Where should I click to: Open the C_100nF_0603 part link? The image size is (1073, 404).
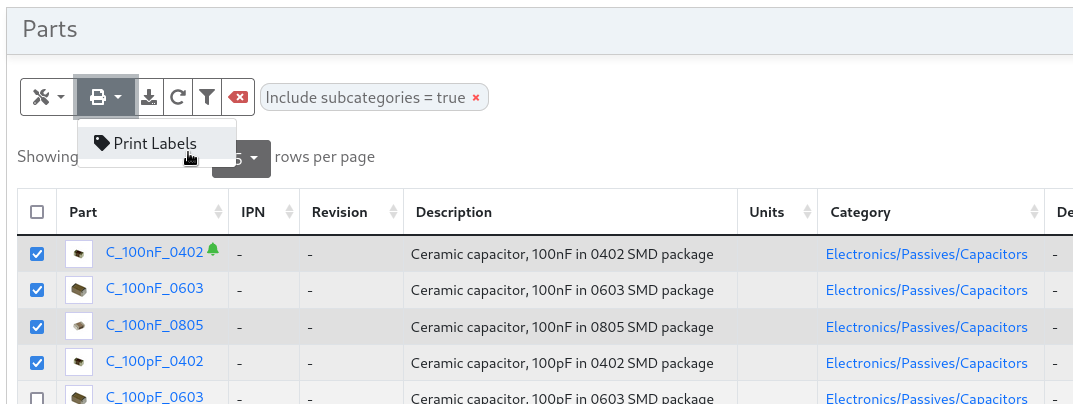tap(154, 290)
